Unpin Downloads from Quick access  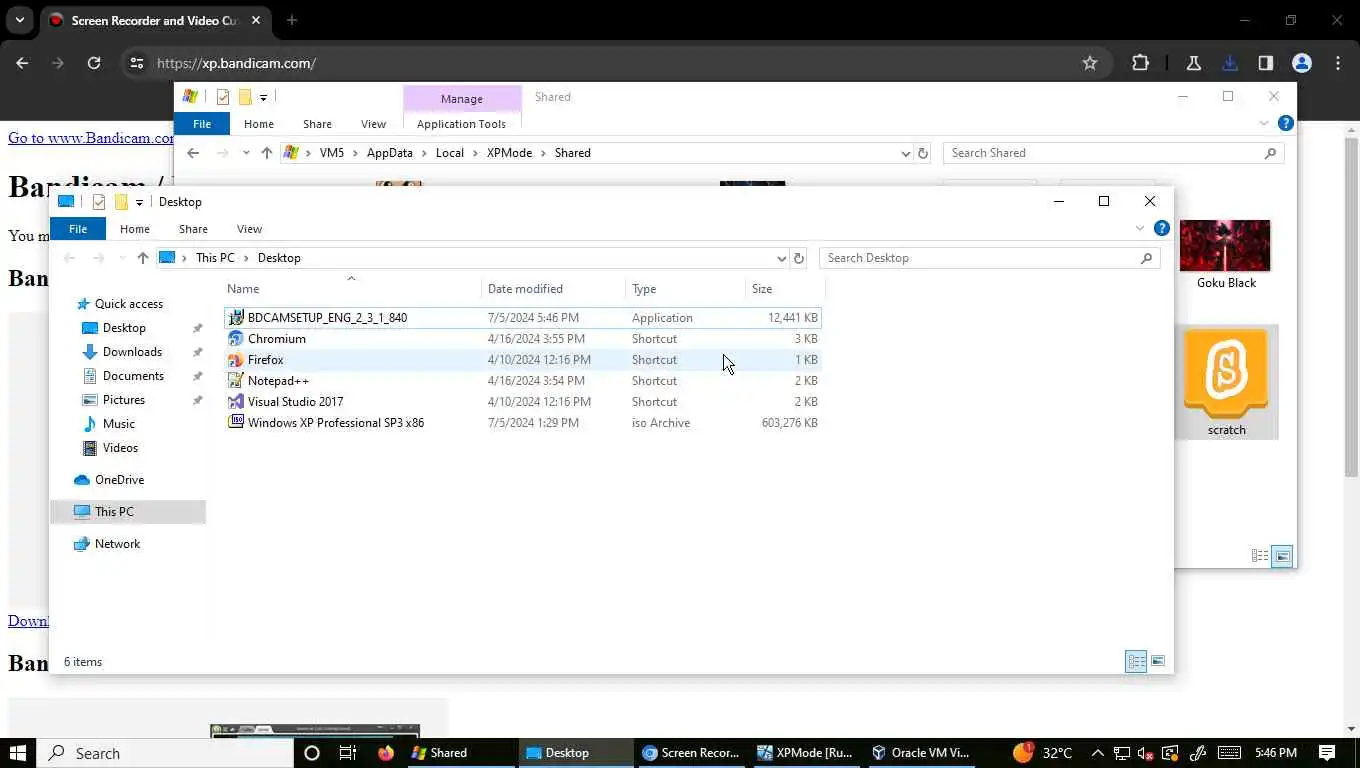(x=197, y=352)
